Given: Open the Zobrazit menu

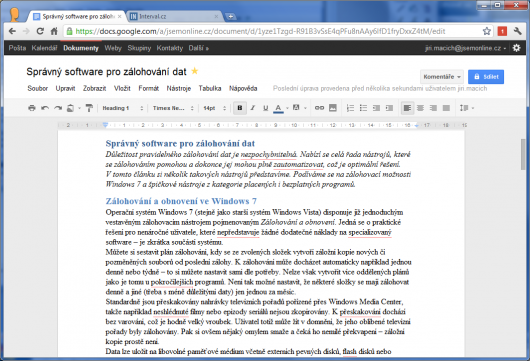Looking at the screenshot, I should point(95,88).
